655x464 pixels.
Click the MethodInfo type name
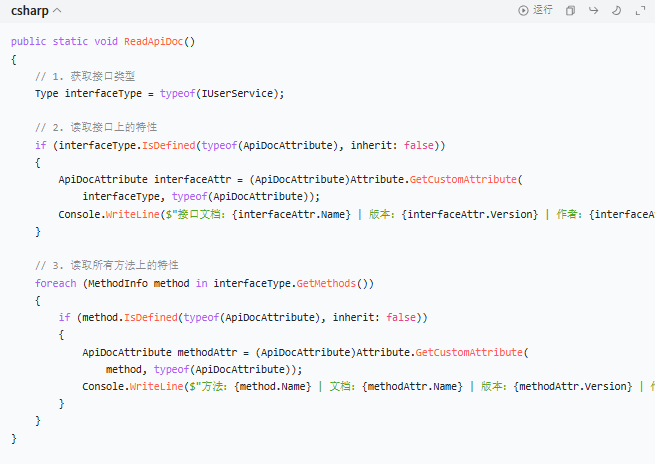point(117,283)
